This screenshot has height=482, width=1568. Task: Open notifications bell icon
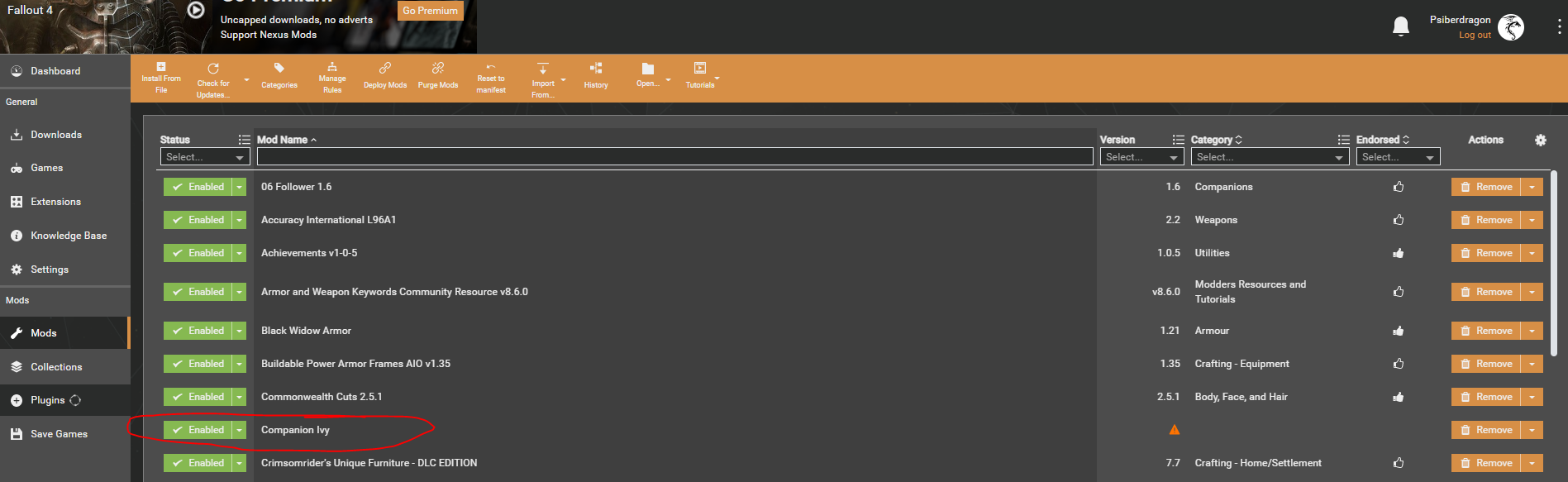click(x=1401, y=27)
